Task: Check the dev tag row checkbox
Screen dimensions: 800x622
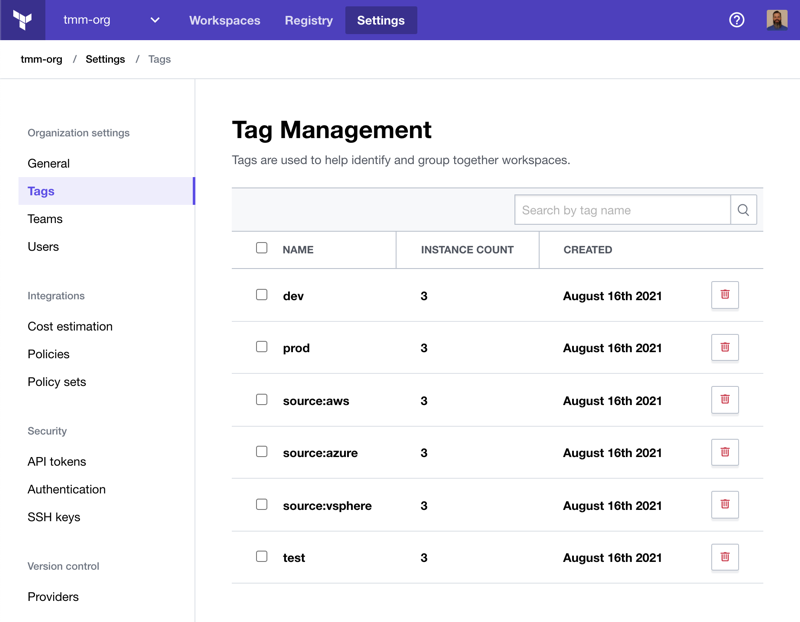Action: [261, 295]
